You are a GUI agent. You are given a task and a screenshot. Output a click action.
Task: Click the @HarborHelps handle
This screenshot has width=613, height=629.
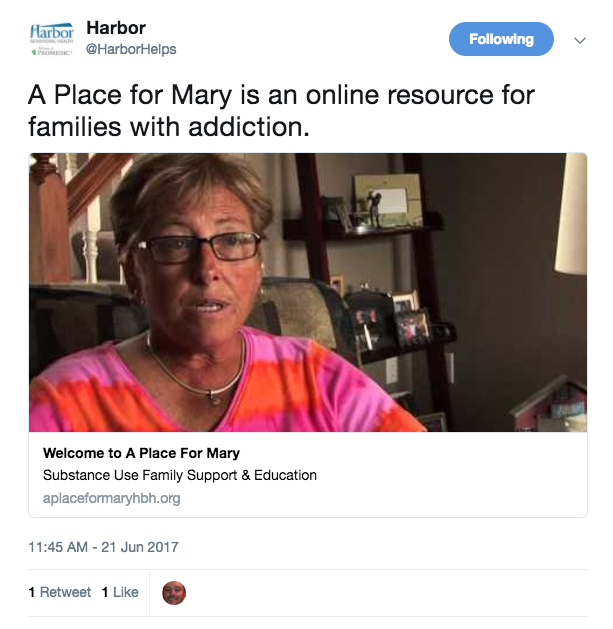pyautogui.click(x=131, y=49)
